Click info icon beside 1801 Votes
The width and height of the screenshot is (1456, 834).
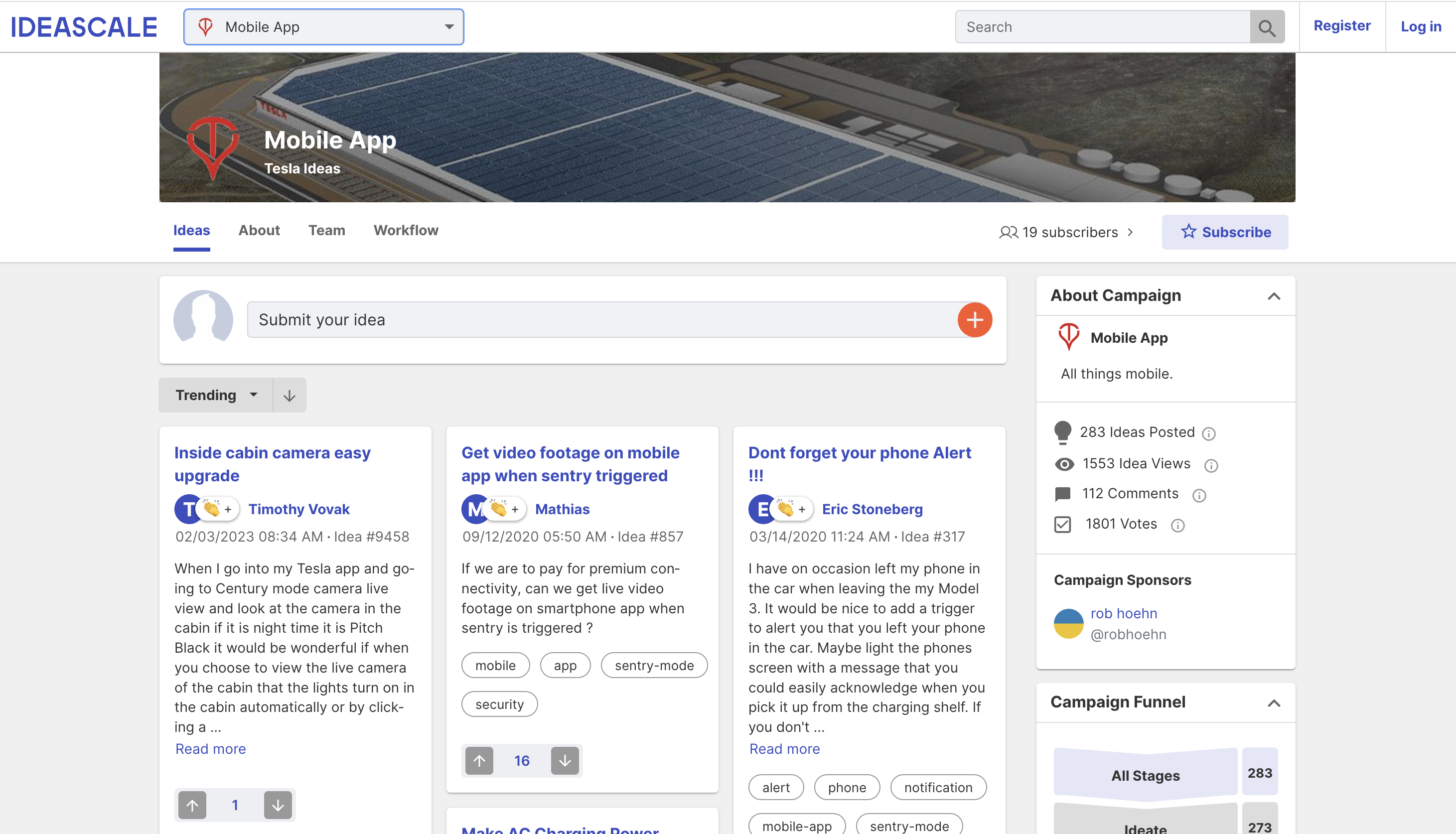click(1177, 526)
